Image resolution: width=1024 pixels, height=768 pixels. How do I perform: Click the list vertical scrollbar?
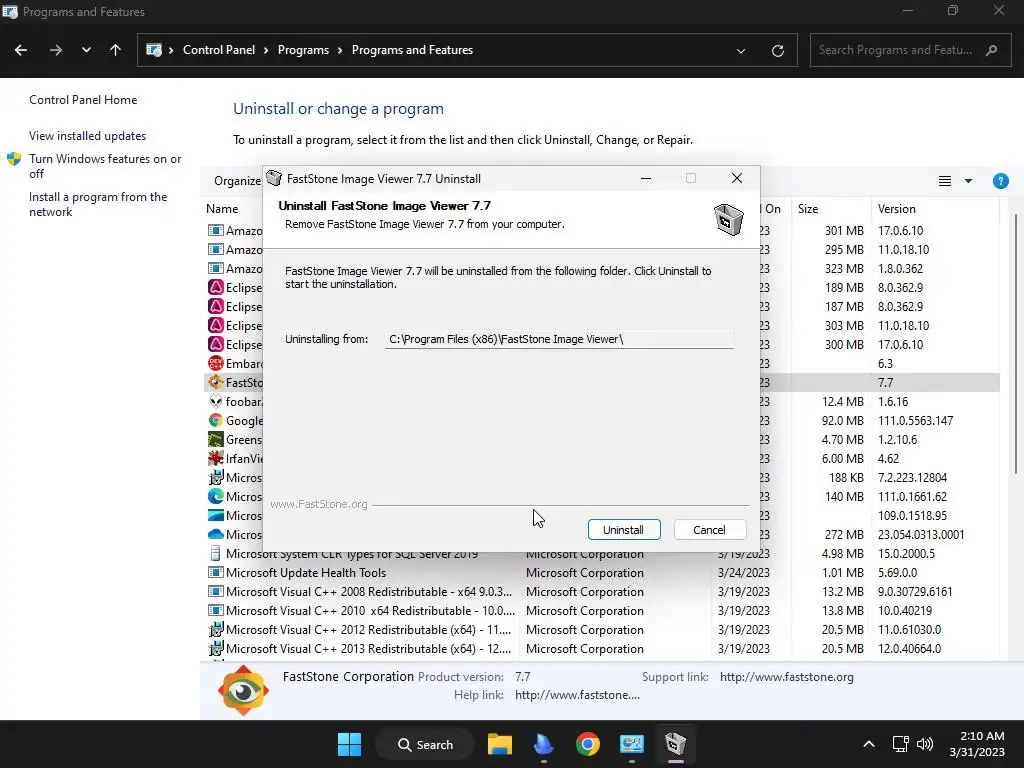pos(1016,343)
